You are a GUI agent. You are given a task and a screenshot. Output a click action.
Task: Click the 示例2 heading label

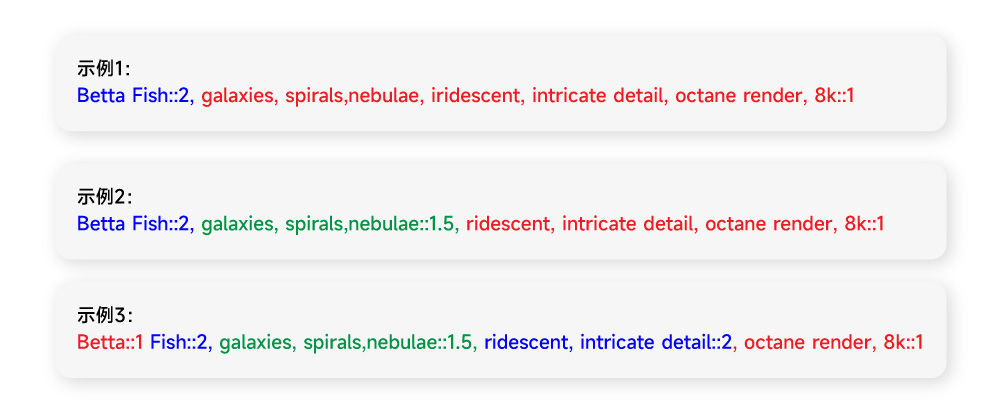(x=105, y=197)
